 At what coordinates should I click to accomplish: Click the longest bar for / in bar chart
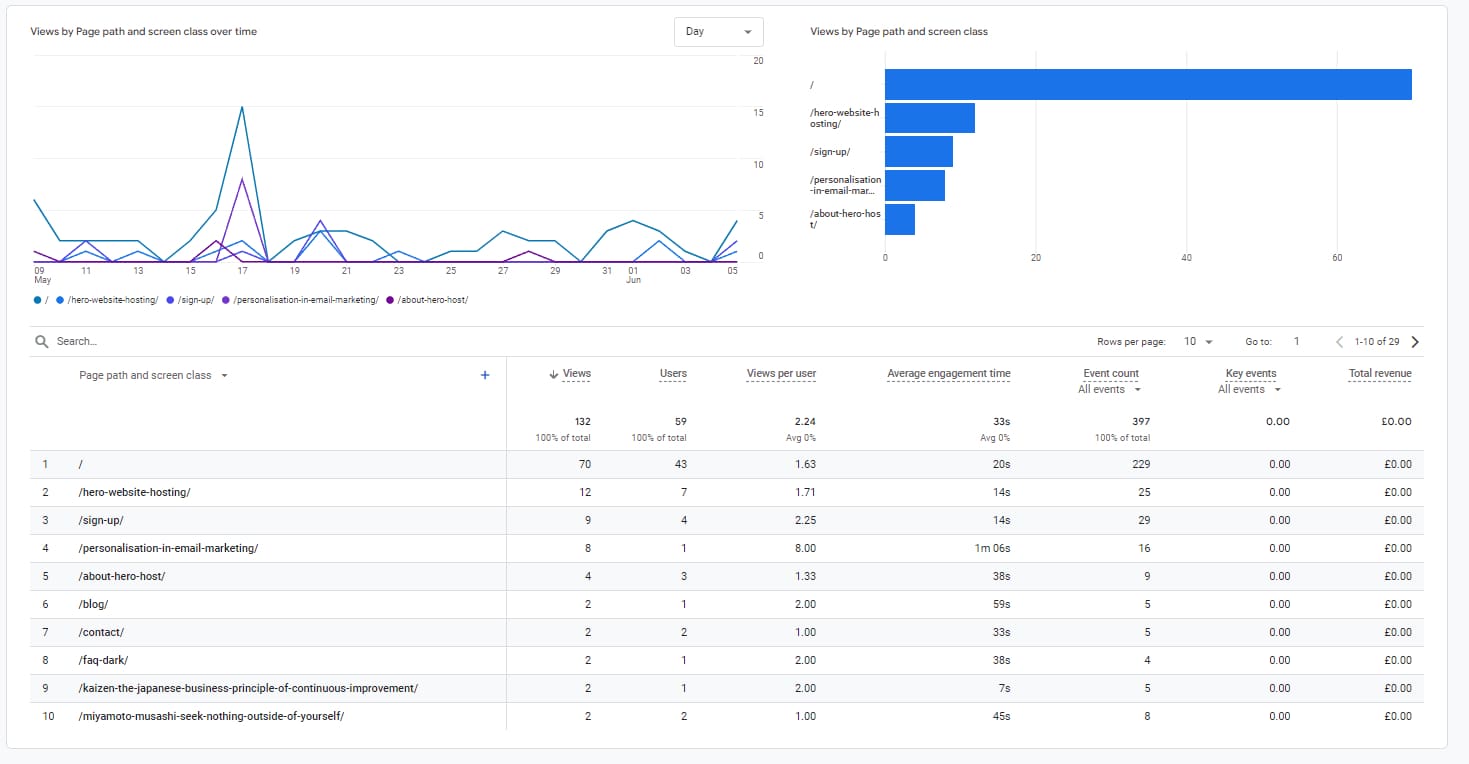pos(1148,85)
